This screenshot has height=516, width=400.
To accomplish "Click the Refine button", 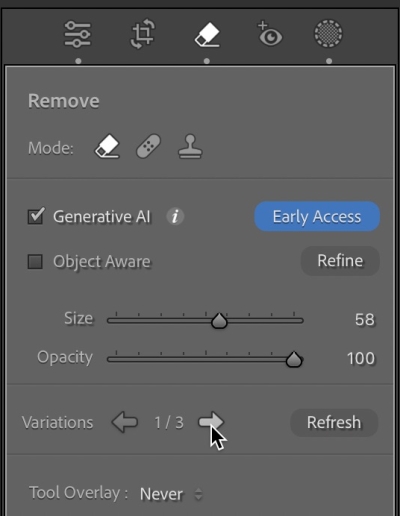I will pos(340,261).
